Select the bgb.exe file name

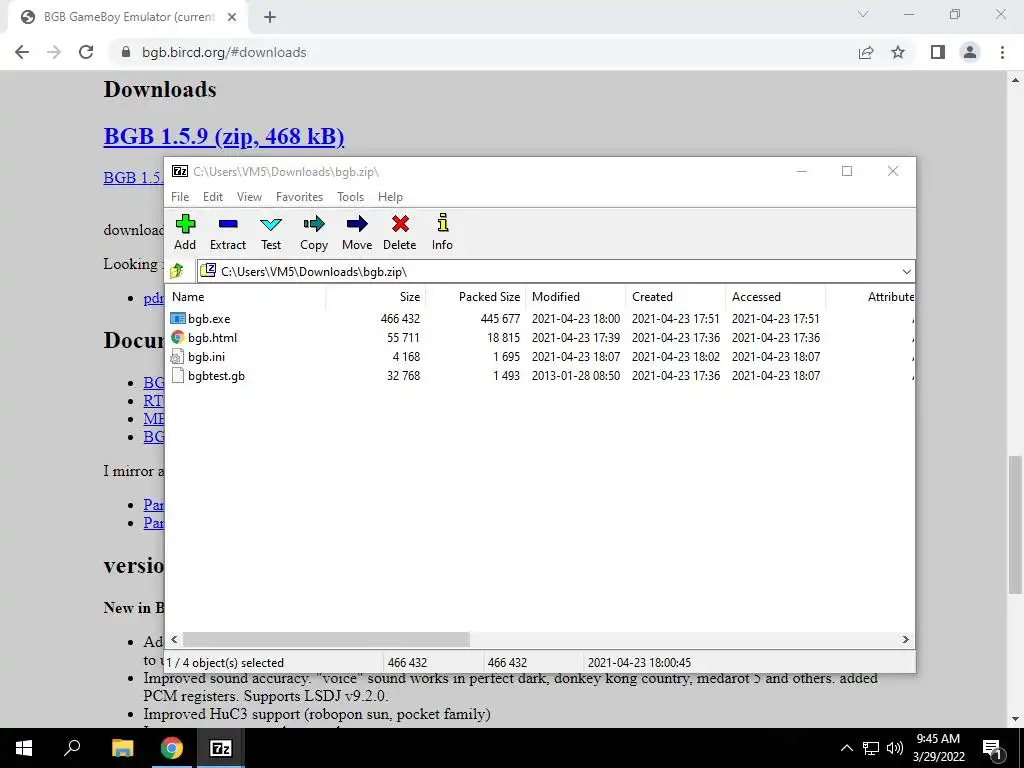click(209, 319)
